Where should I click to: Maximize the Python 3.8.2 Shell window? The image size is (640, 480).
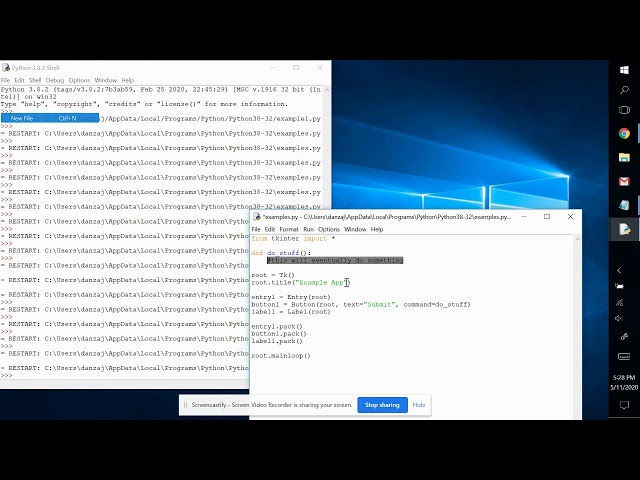coord(296,68)
